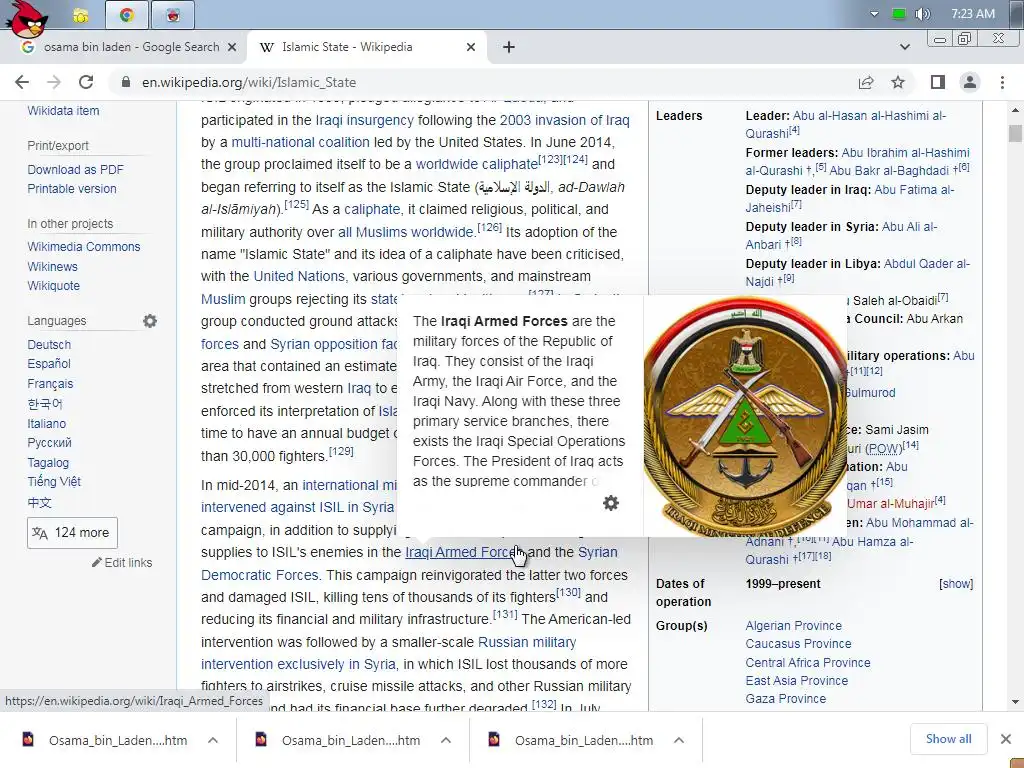Close the Islamic State Wikipedia tab
The image size is (1024, 768).
pos(471,47)
